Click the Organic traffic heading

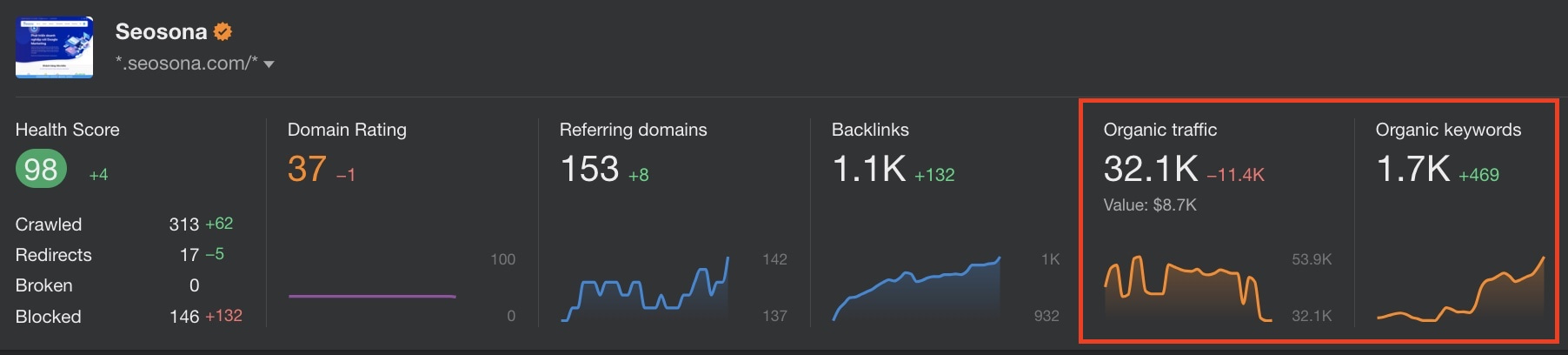[1160, 130]
